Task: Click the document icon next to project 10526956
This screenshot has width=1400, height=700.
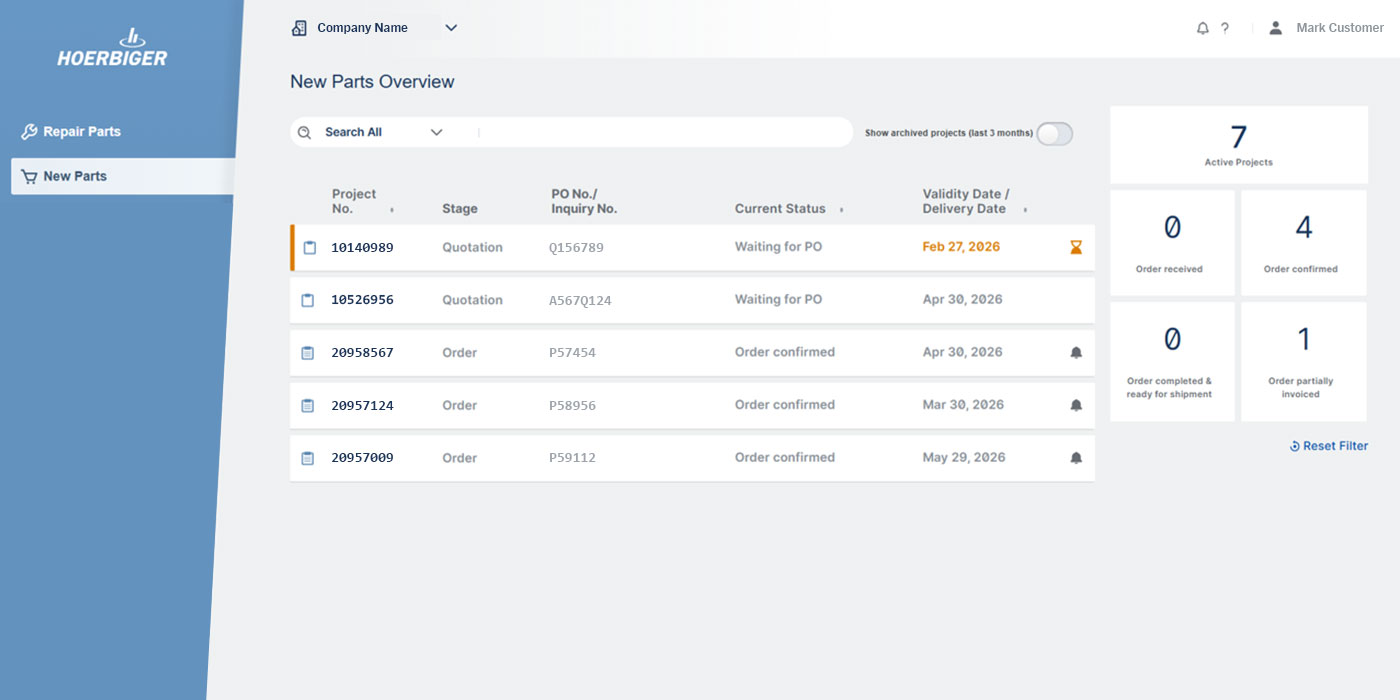Action: point(308,299)
